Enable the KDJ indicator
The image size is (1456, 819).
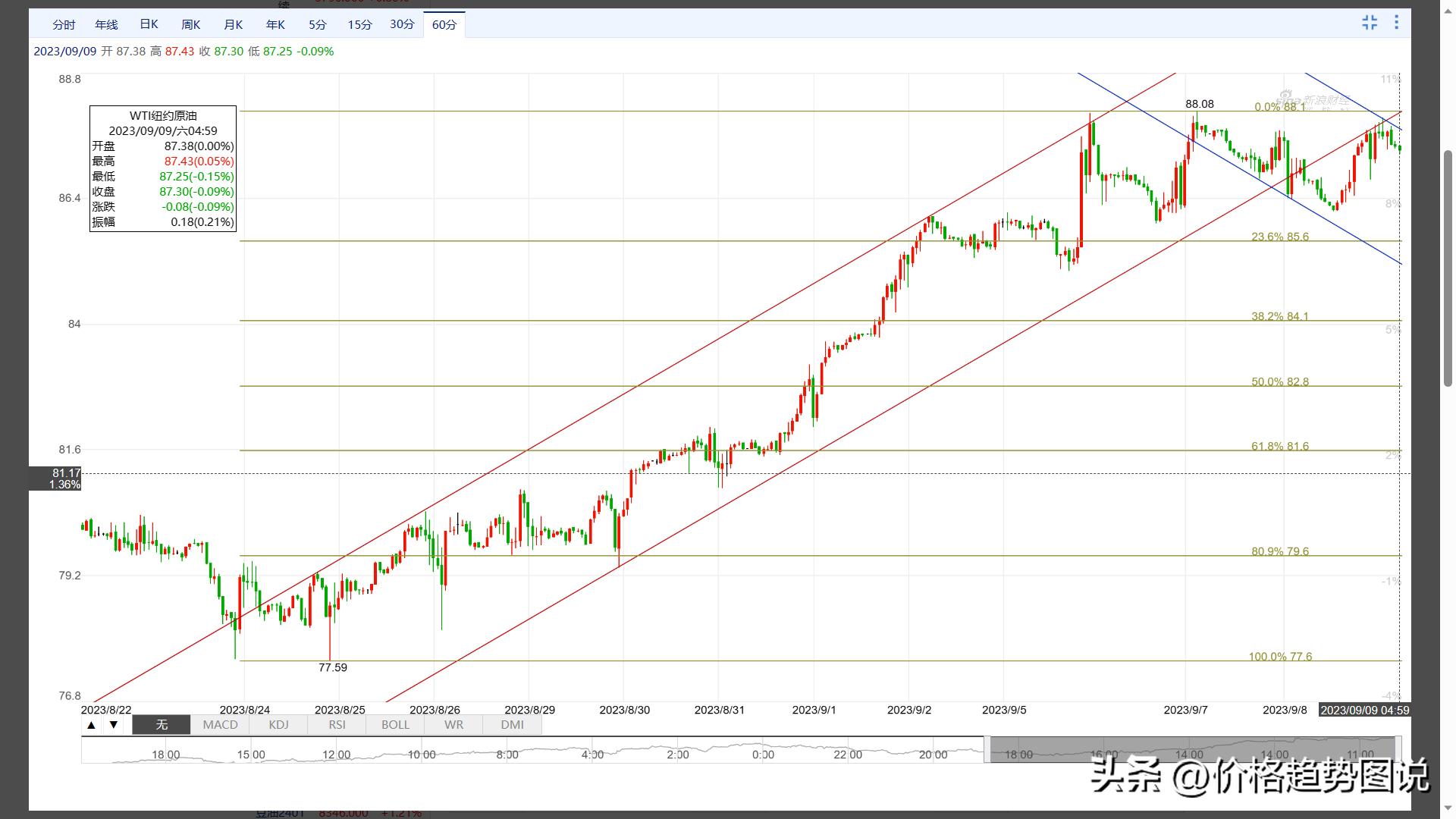pos(278,725)
